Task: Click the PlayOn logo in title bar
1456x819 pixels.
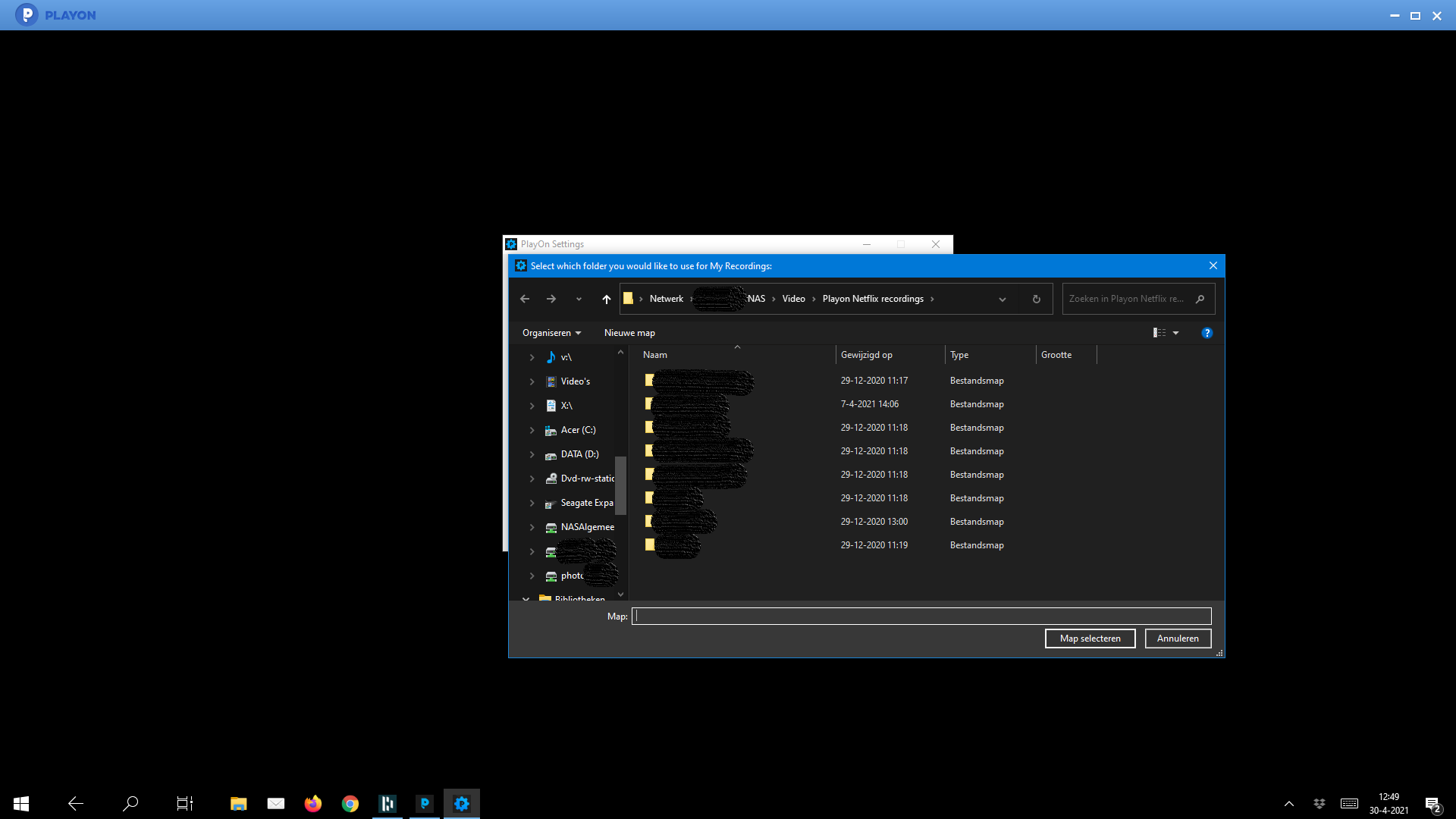Action: point(27,14)
